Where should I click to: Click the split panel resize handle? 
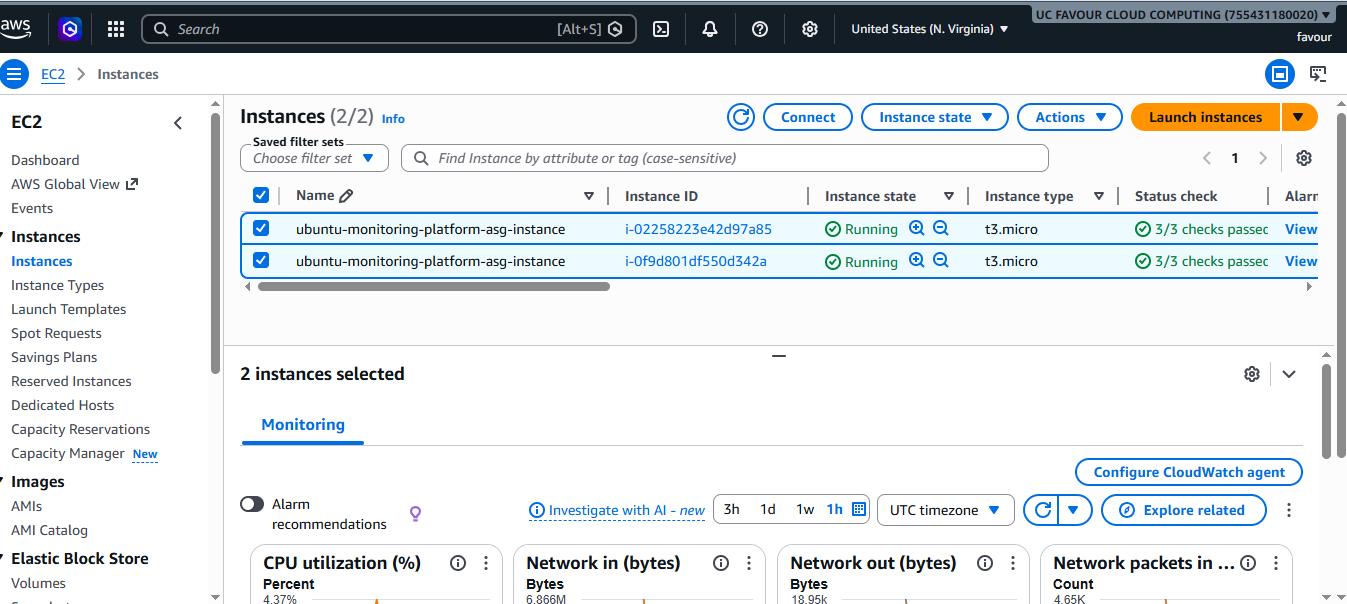(779, 355)
